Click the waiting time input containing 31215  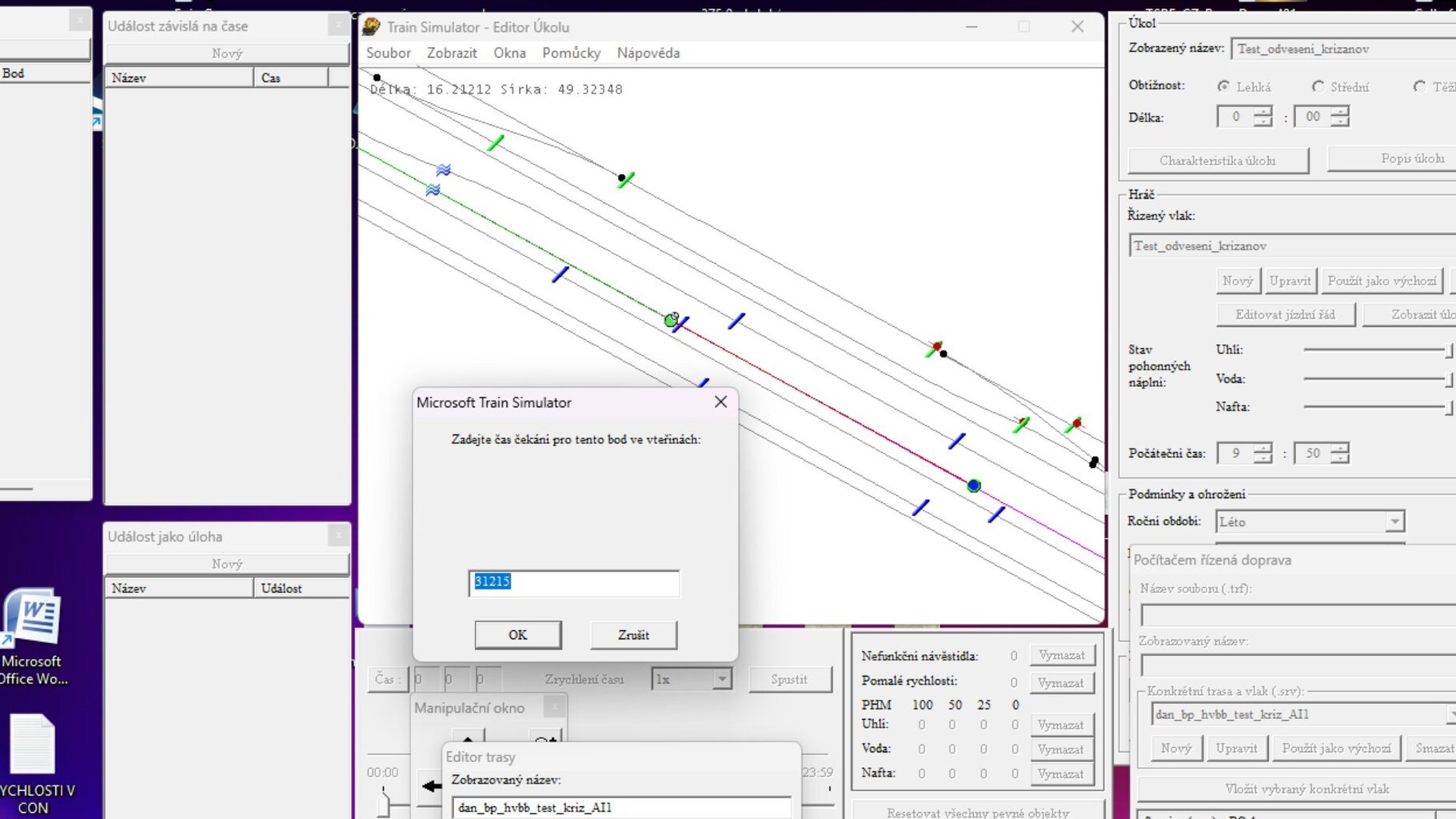pyautogui.click(x=574, y=582)
